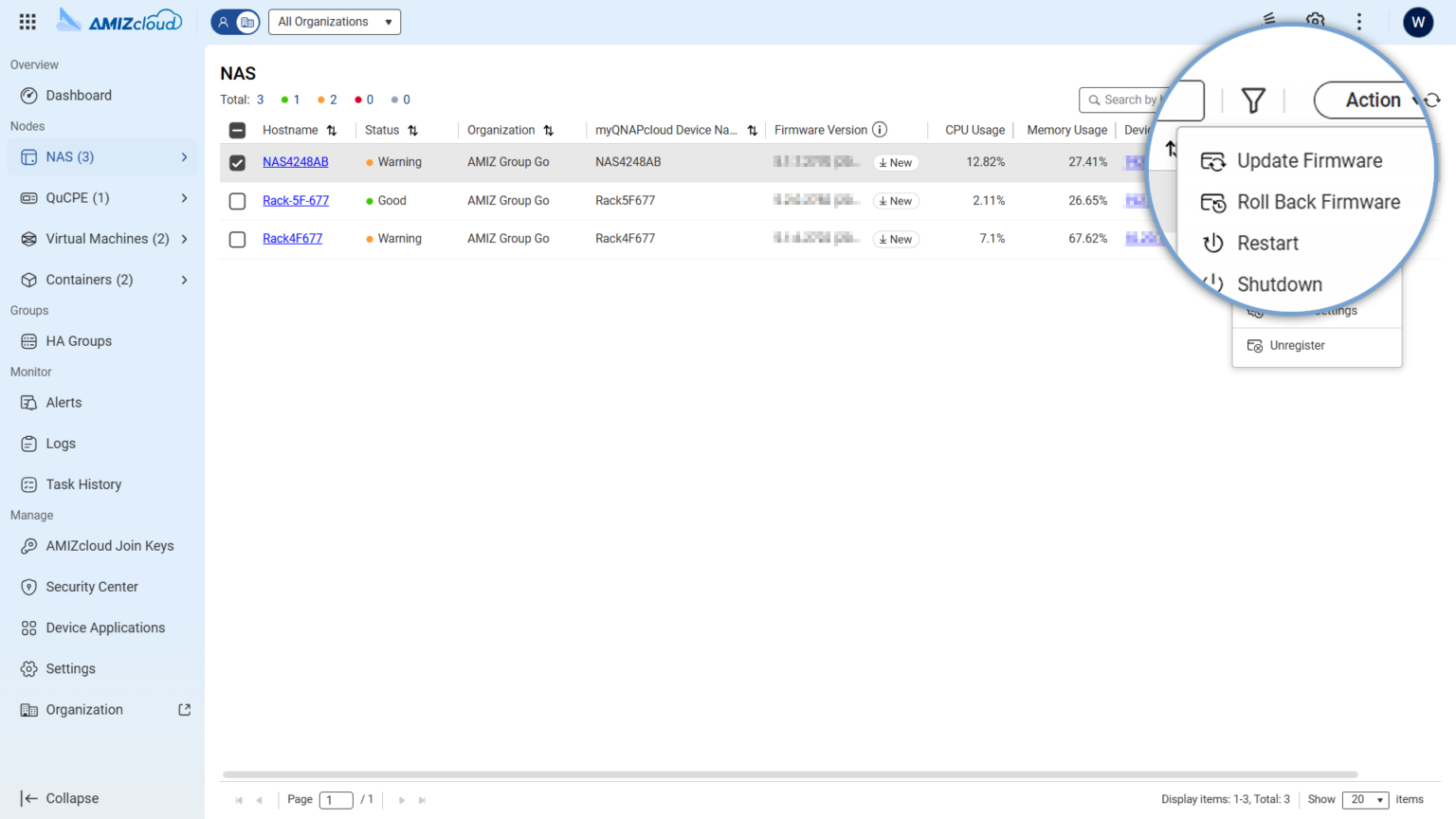1456x819 pixels.
Task: Select the Rack-5F-677 row checkbox
Action: (237, 200)
